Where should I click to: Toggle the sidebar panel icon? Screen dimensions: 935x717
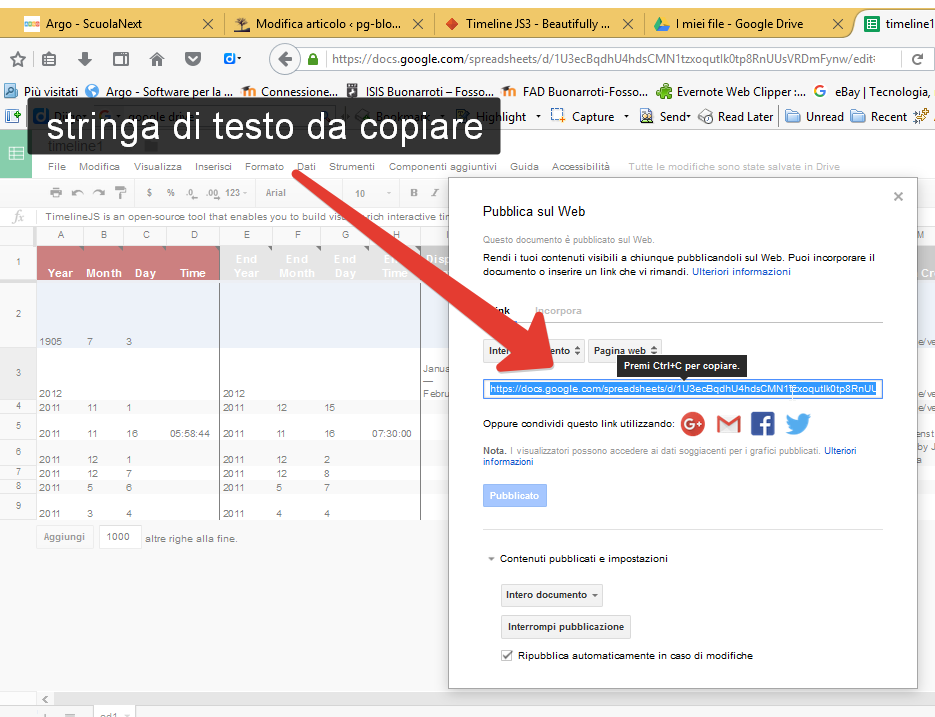pos(121,59)
